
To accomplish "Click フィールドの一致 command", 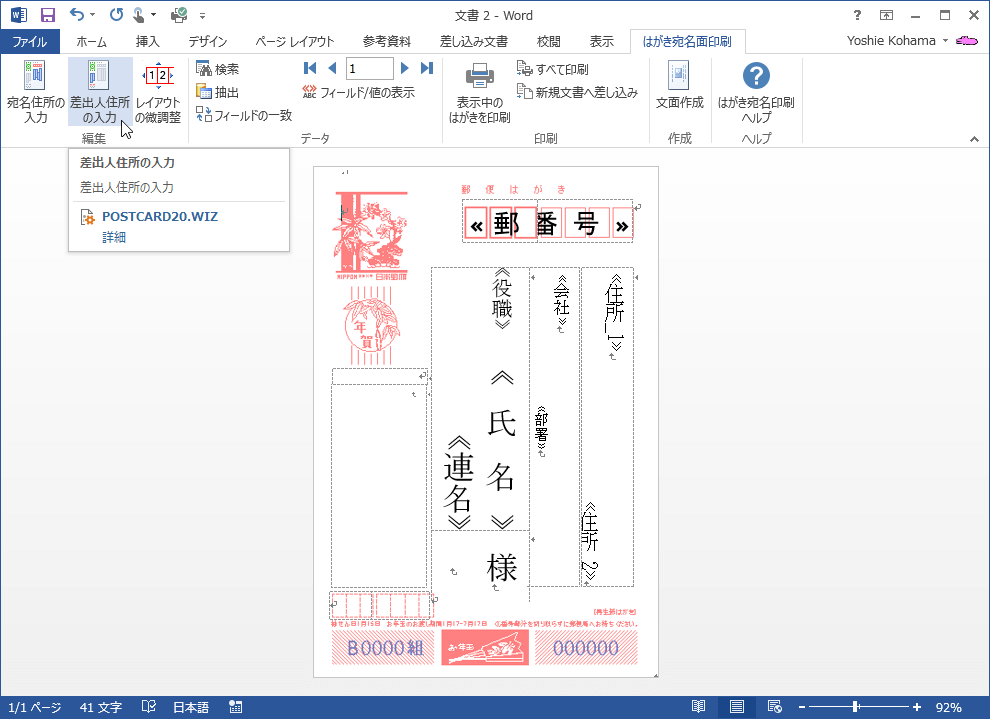I will [x=244, y=115].
